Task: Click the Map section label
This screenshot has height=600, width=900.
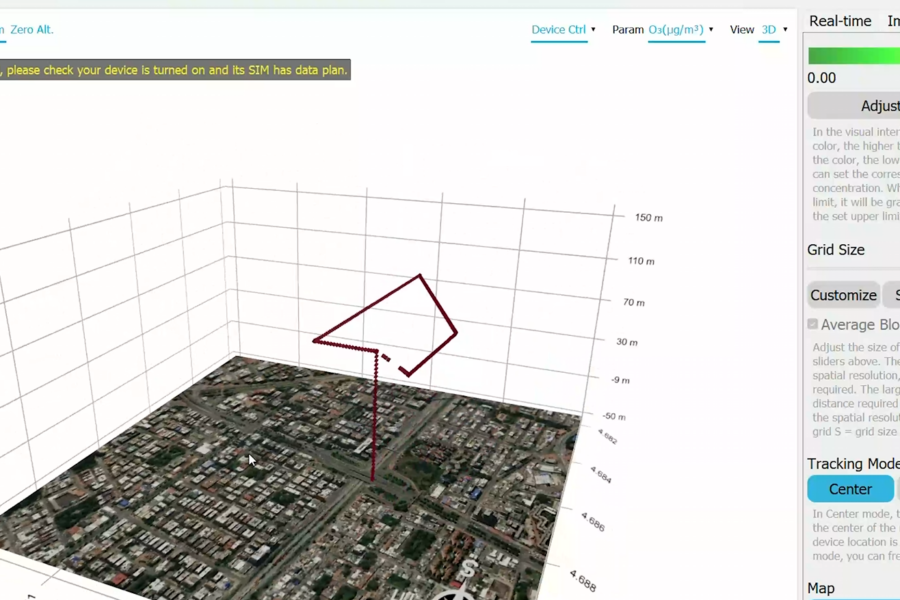Action: point(821,588)
